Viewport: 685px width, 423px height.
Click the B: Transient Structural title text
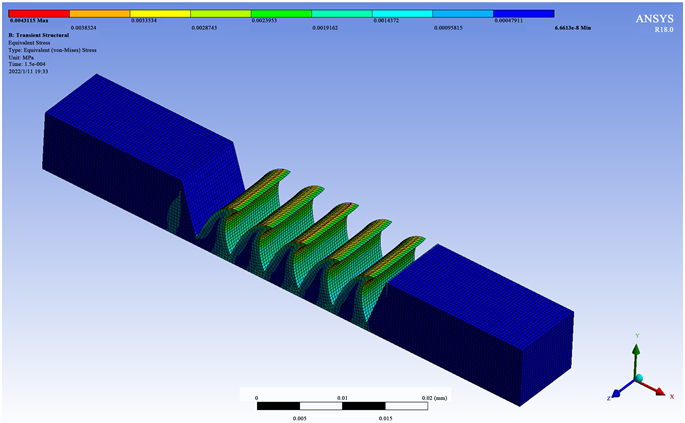[x=40, y=36]
